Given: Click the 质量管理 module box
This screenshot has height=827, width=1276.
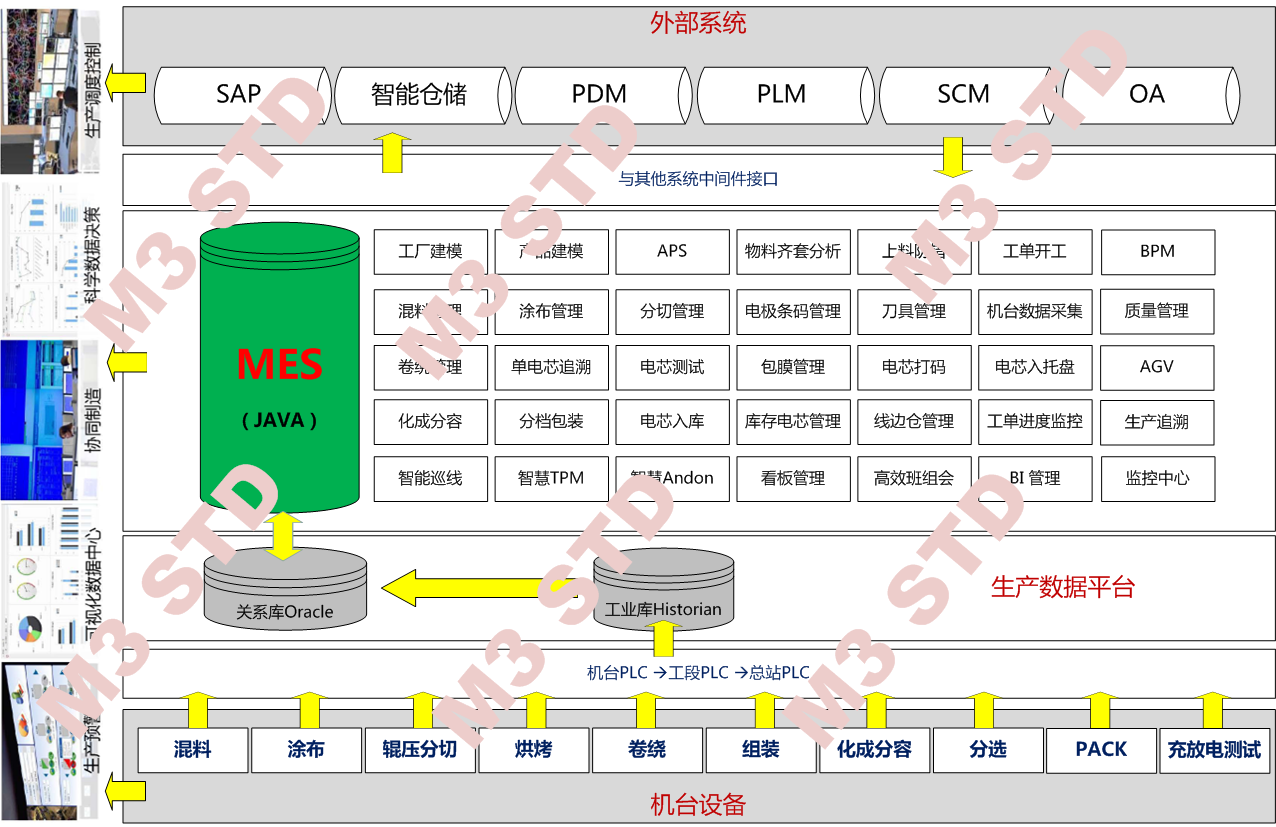Looking at the screenshot, I should pos(1158,311).
